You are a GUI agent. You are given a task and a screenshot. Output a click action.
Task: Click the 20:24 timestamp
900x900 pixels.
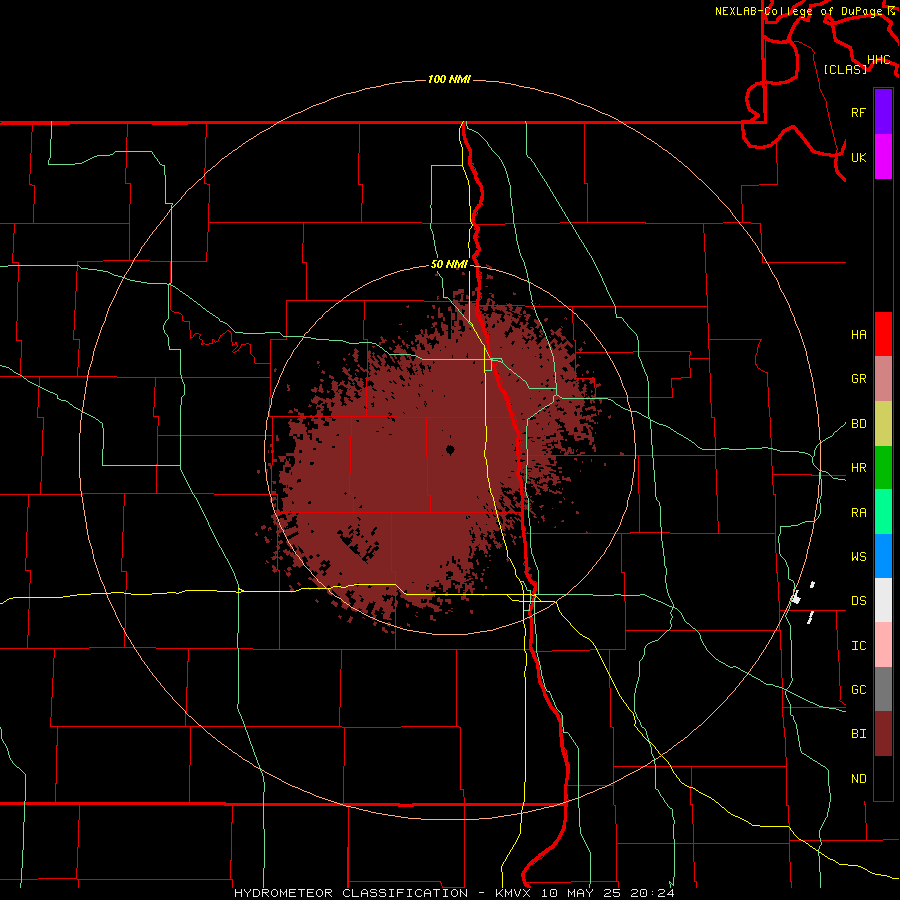[653, 893]
